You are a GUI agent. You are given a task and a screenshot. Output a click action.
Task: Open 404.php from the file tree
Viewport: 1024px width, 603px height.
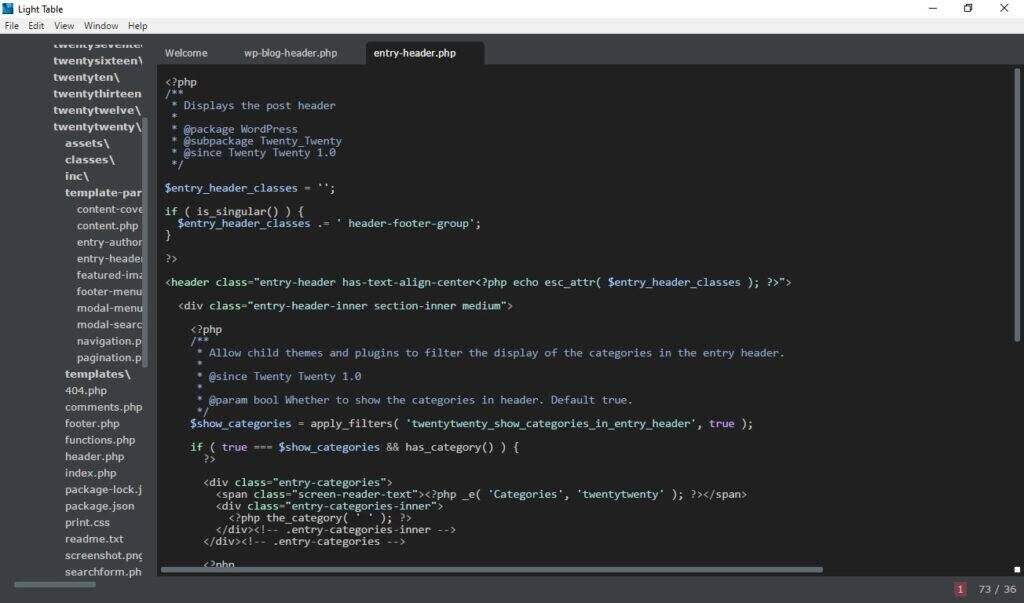click(x=86, y=391)
